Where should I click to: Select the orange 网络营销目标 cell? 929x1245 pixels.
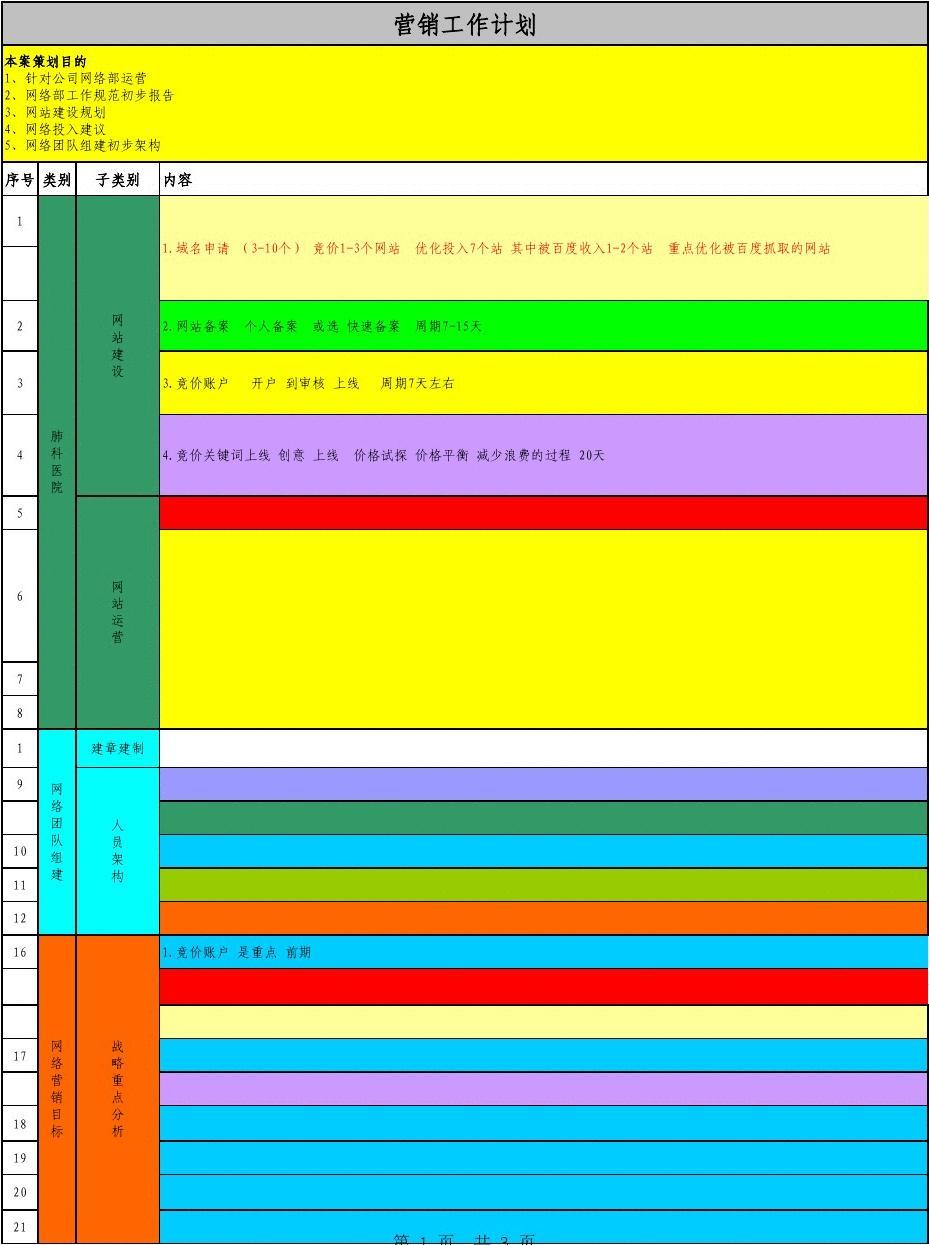[57, 1089]
